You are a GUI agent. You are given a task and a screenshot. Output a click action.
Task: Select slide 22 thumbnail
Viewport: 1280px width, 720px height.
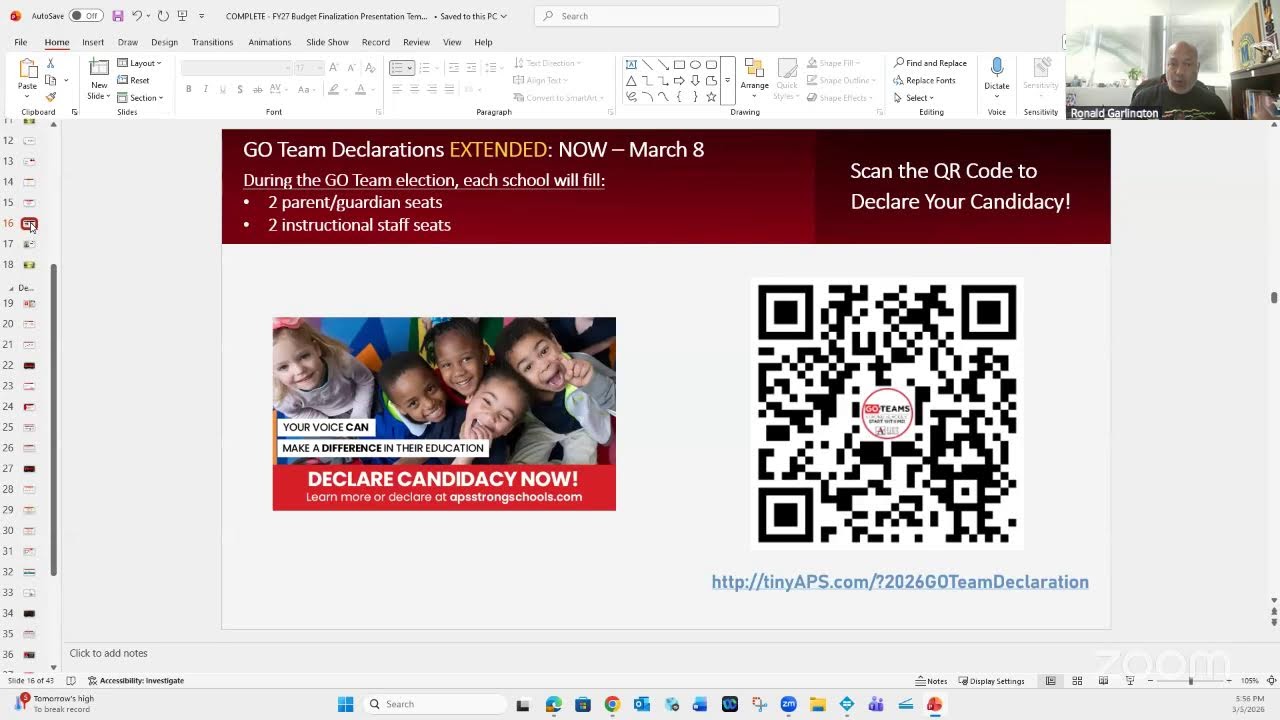coord(29,365)
